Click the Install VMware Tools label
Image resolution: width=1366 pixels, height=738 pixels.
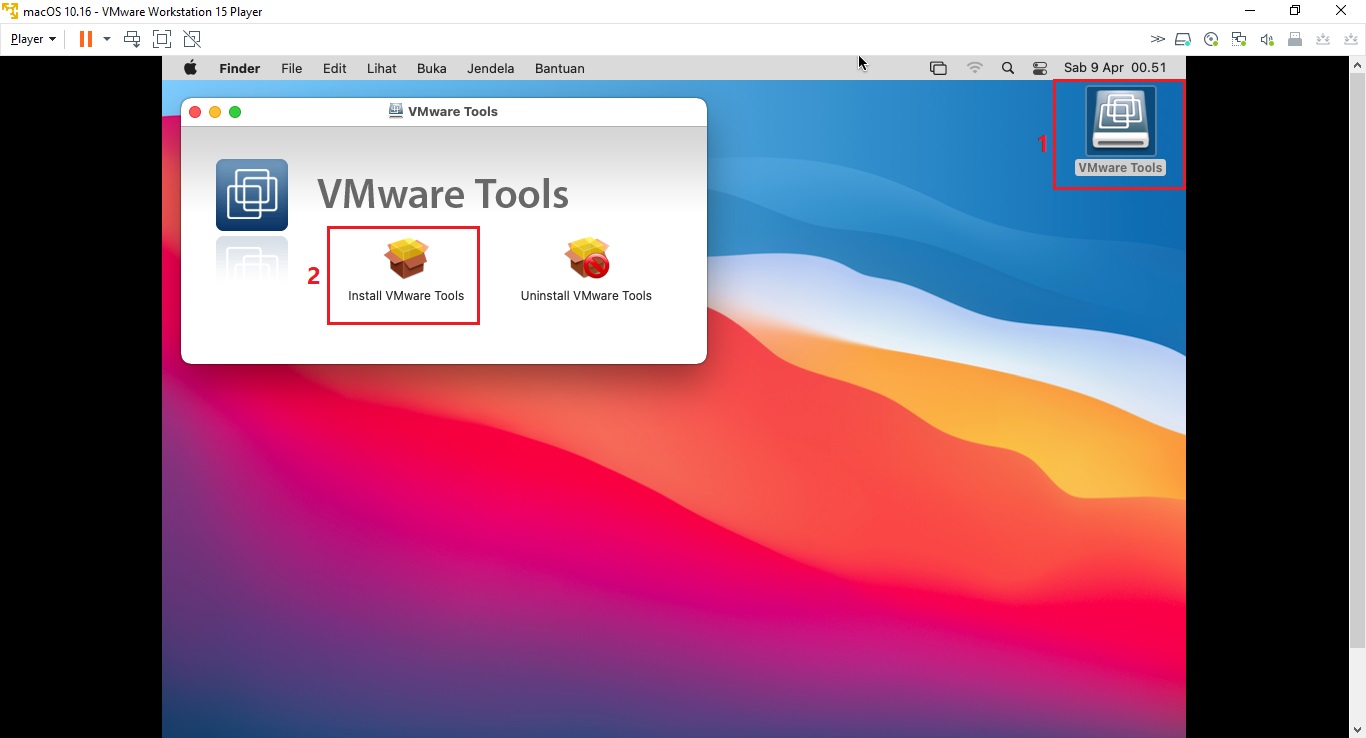406,296
